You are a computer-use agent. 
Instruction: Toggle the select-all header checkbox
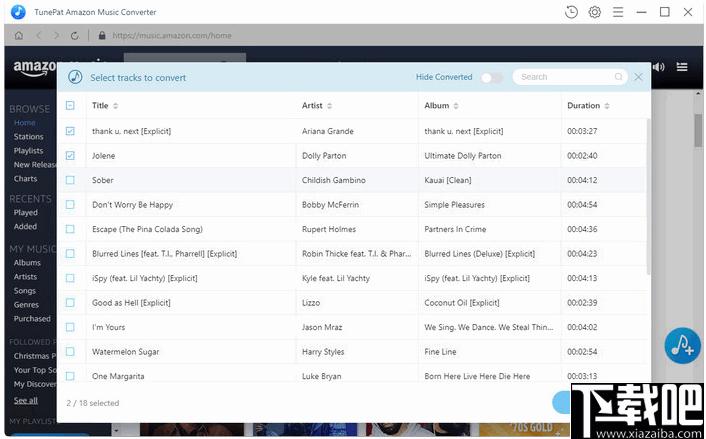pyautogui.click(x=70, y=105)
